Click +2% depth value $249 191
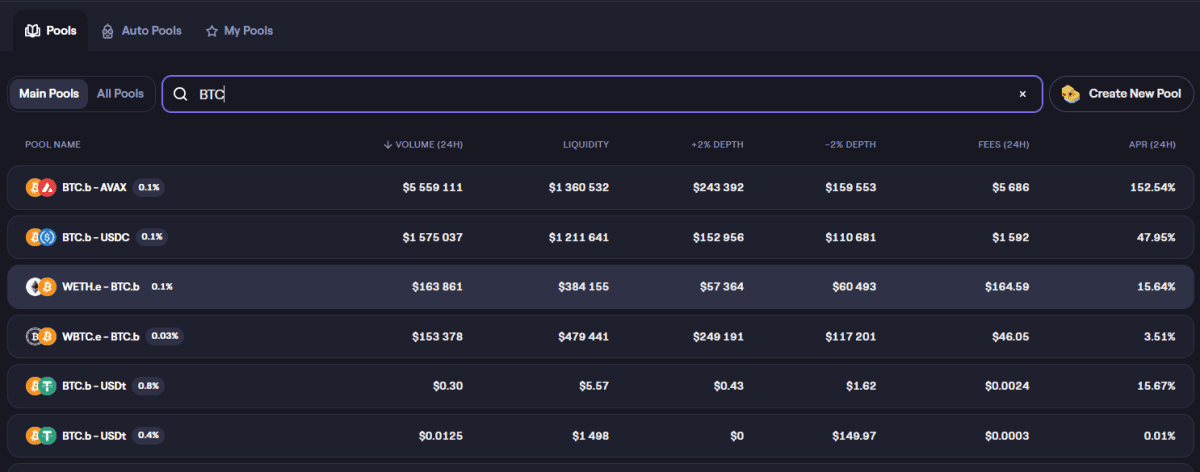This screenshot has height=472, width=1200. click(718, 336)
